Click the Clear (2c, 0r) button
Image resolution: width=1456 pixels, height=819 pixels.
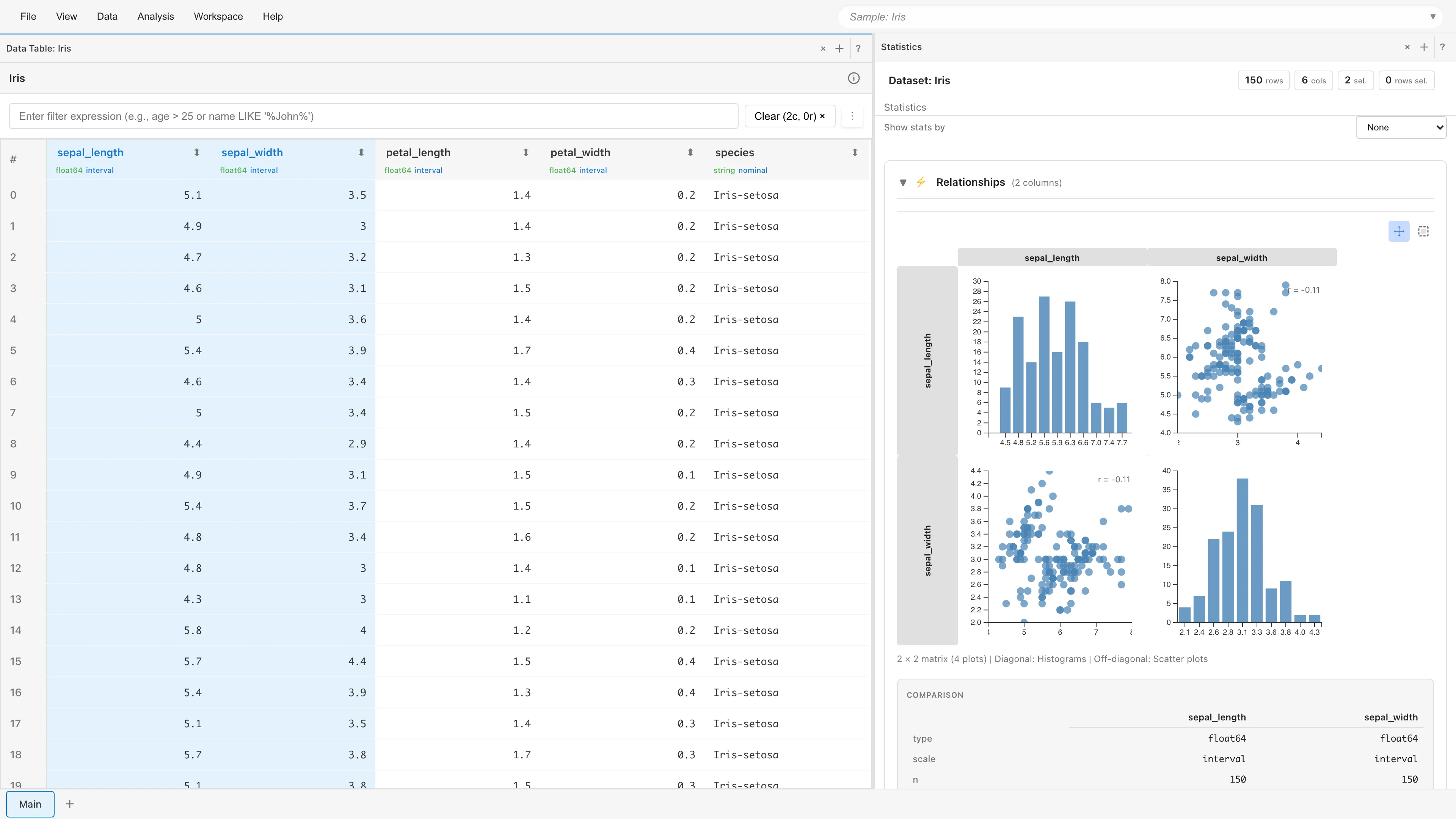[x=789, y=116]
